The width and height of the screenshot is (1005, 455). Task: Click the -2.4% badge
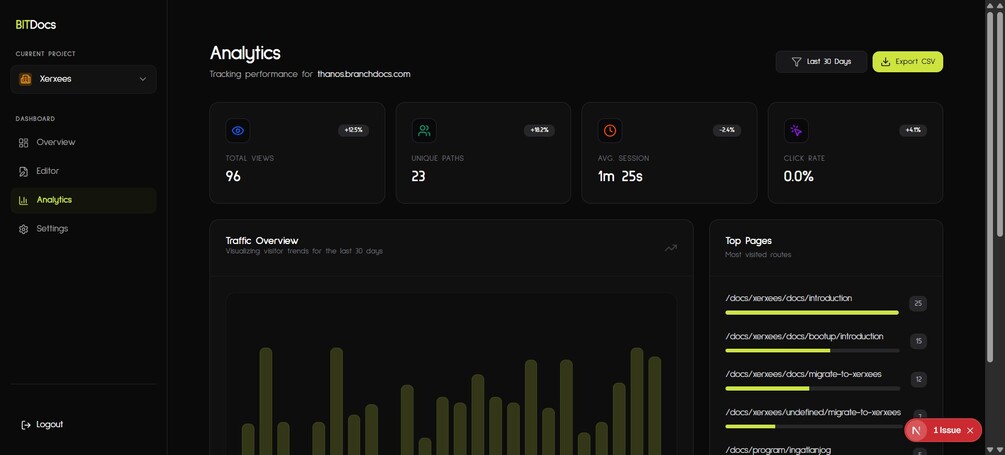point(727,130)
